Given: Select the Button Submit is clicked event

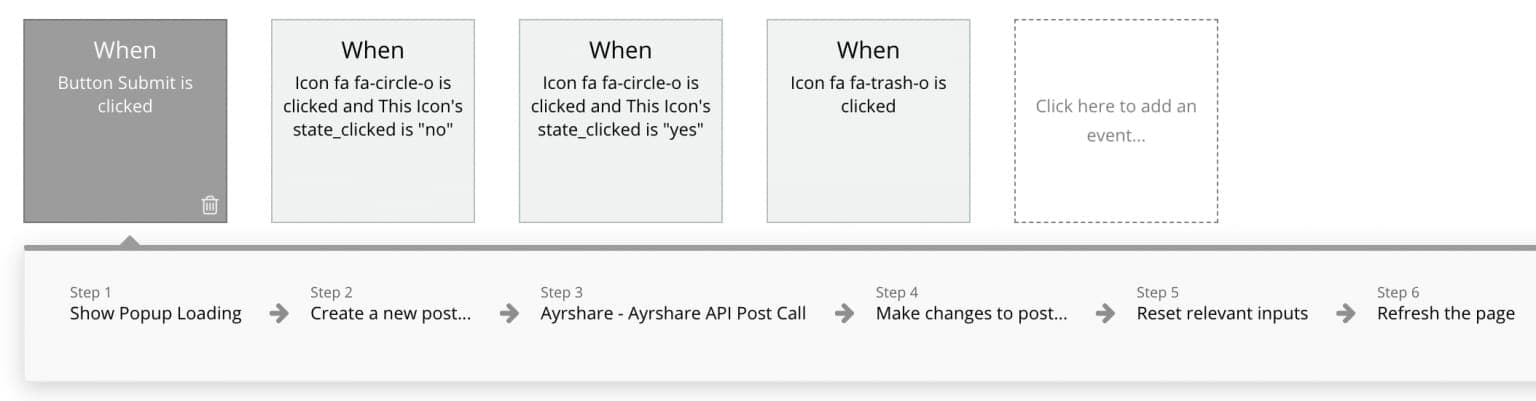Looking at the screenshot, I should pos(125,121).
